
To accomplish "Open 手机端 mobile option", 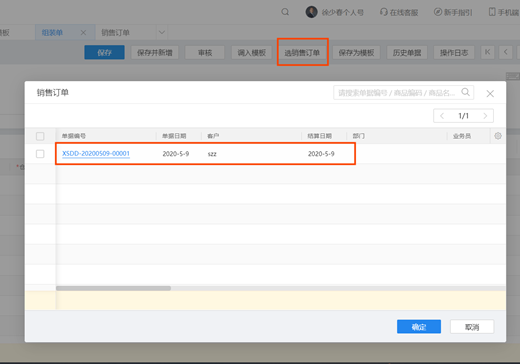I will coord(504,12).
